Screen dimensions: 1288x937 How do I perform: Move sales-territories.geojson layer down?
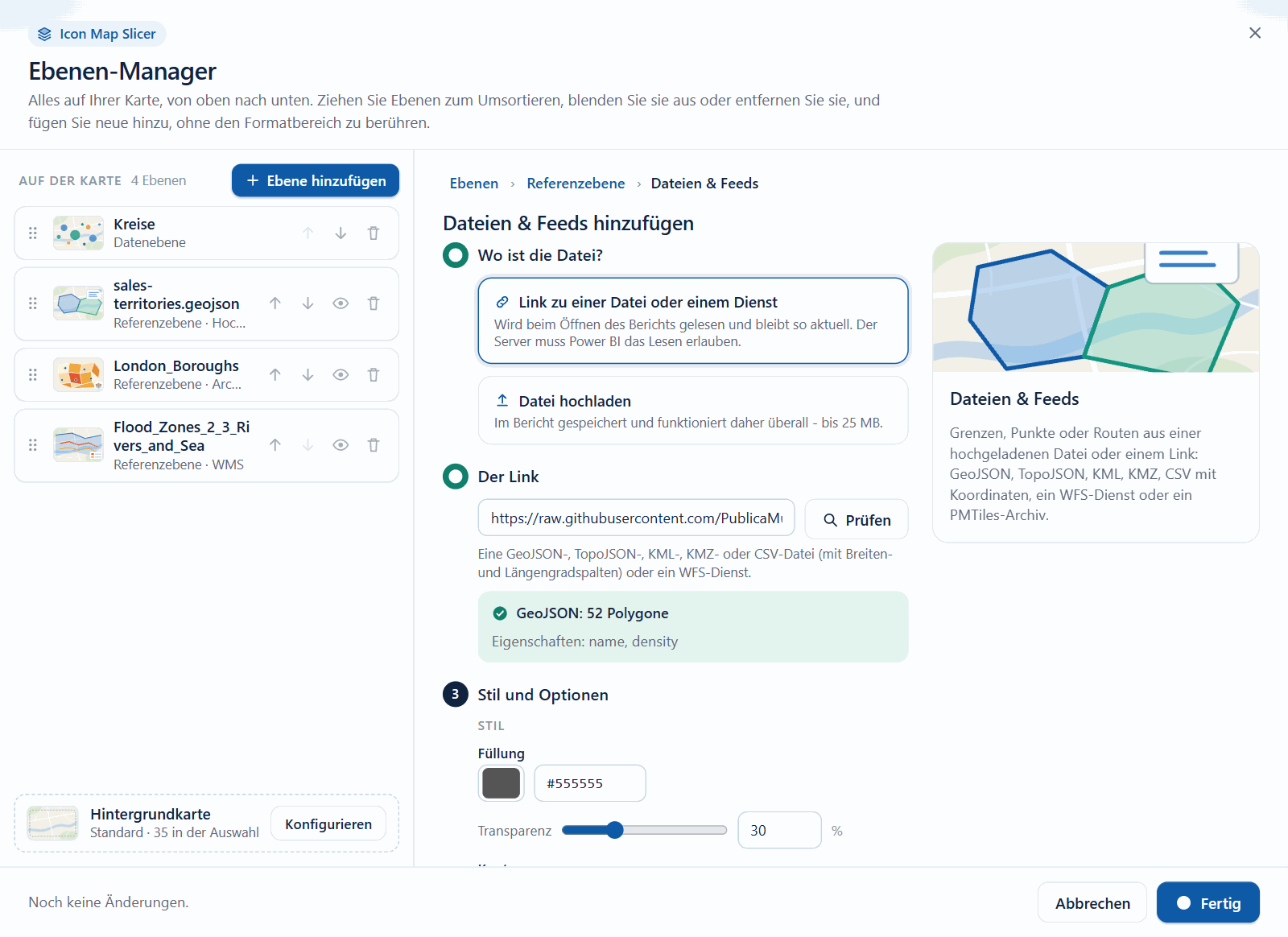[308, 303]
